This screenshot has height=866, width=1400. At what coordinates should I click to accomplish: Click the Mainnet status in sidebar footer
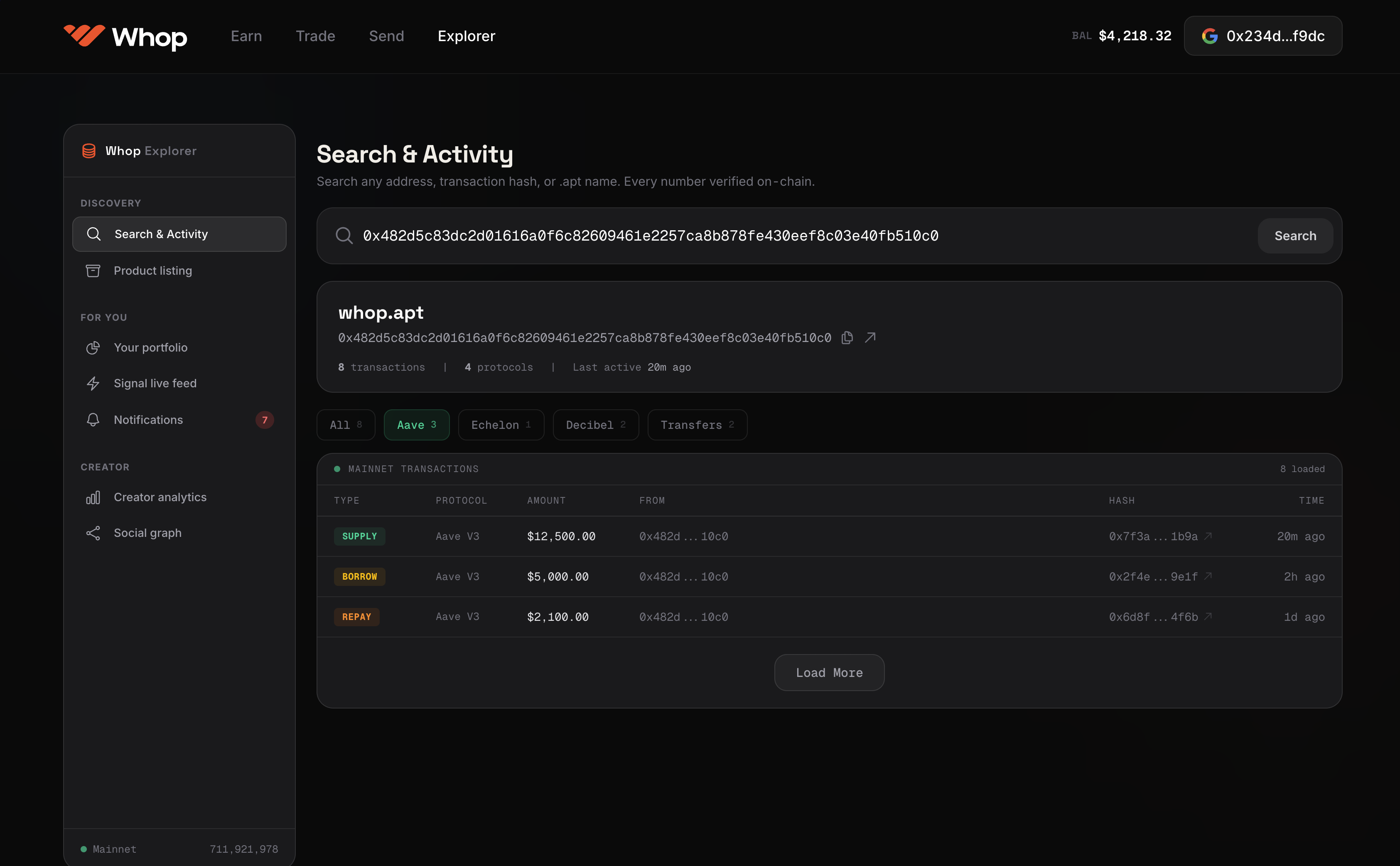(x=108, y=849)
